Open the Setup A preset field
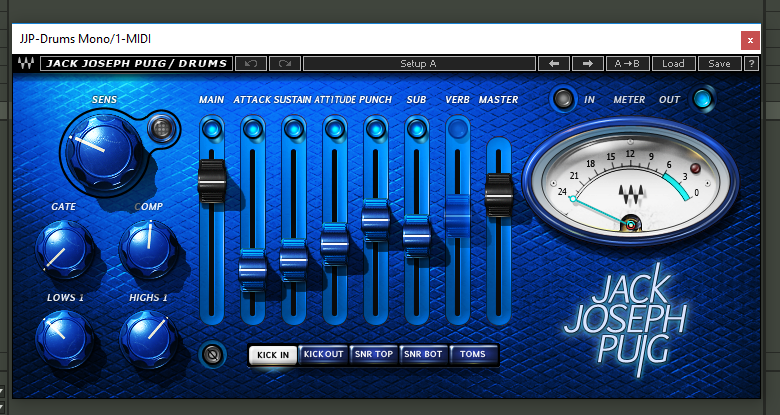This screenshot has height=415, width=780. pyautogui.click(x=419, y=64)
